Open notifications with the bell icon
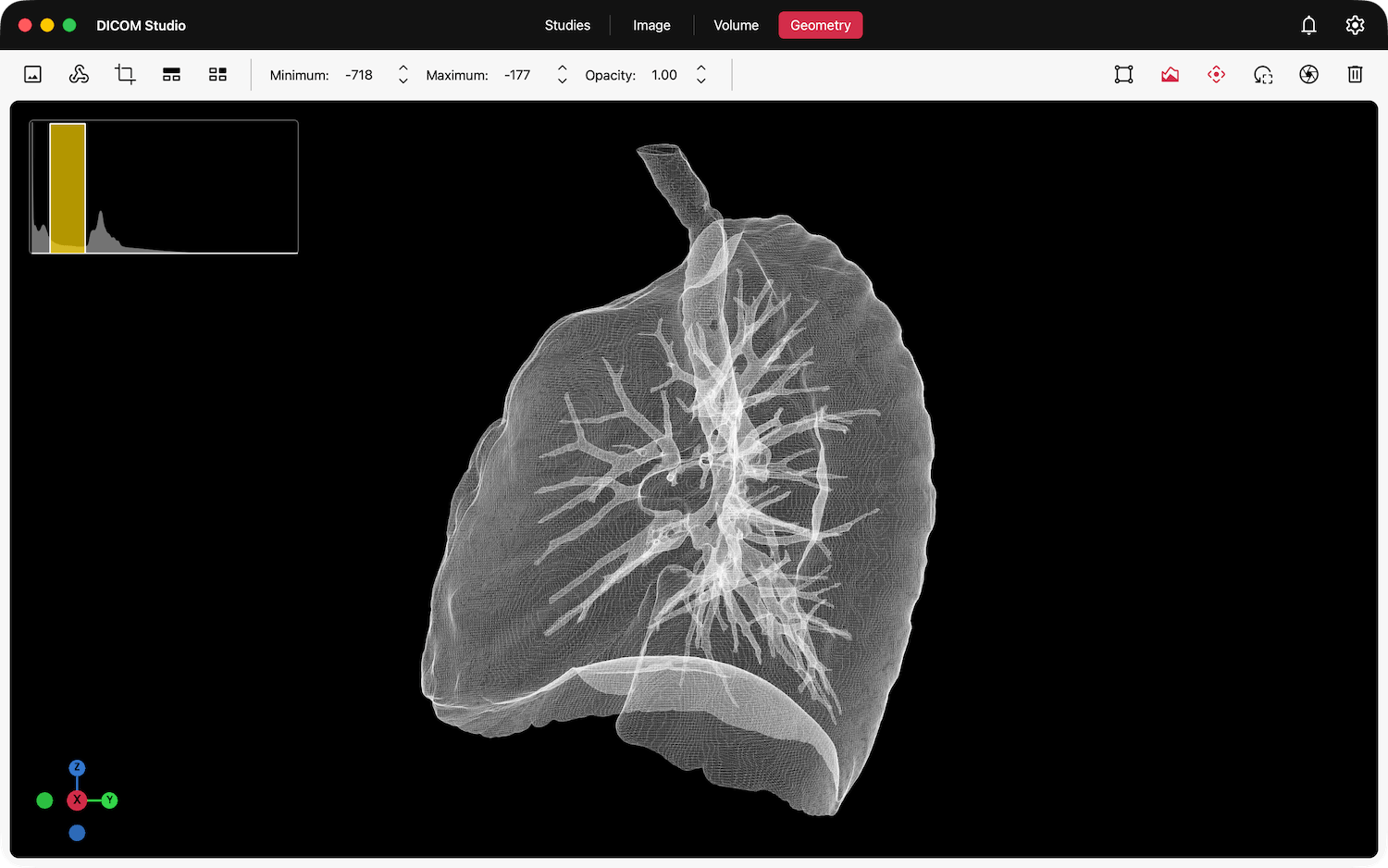 (x=1308, y=25)
